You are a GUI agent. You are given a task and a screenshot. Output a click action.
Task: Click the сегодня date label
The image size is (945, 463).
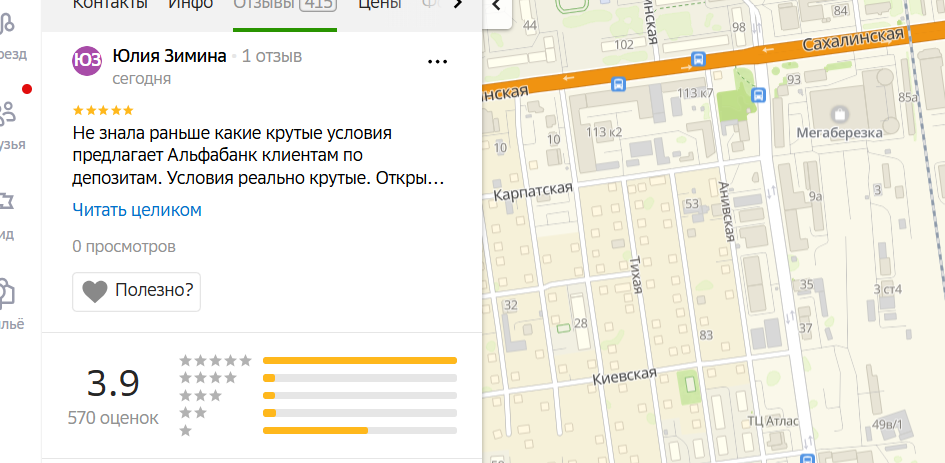point(142,79)
